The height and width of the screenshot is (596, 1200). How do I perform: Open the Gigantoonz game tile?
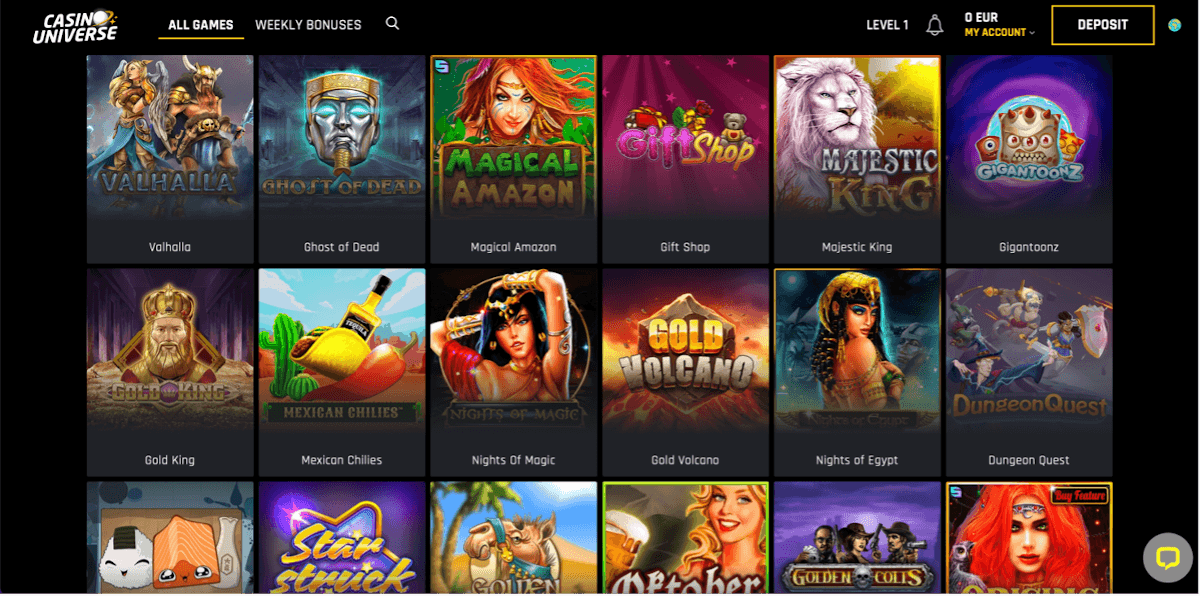(x=1029, y=158)
